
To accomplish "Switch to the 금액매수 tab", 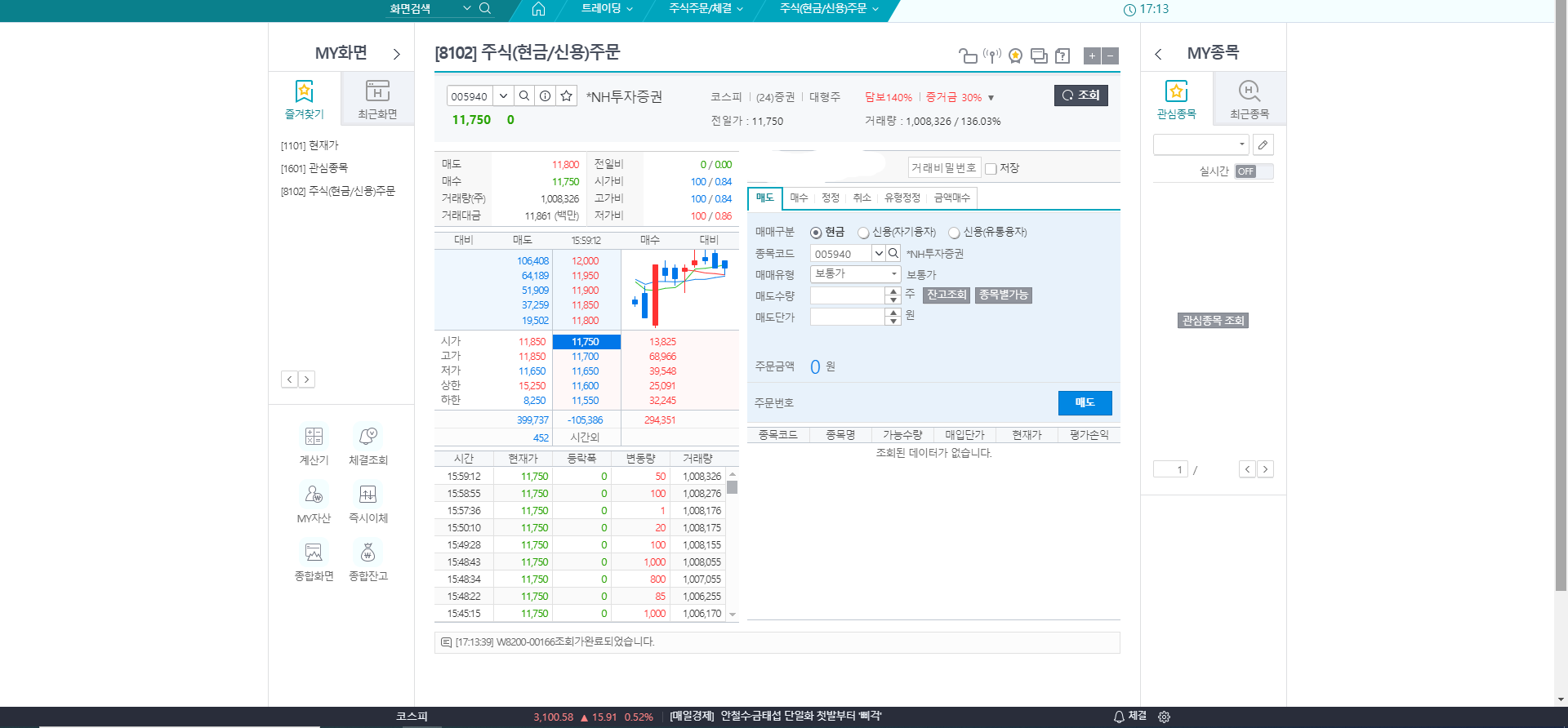I will [952, 198].
